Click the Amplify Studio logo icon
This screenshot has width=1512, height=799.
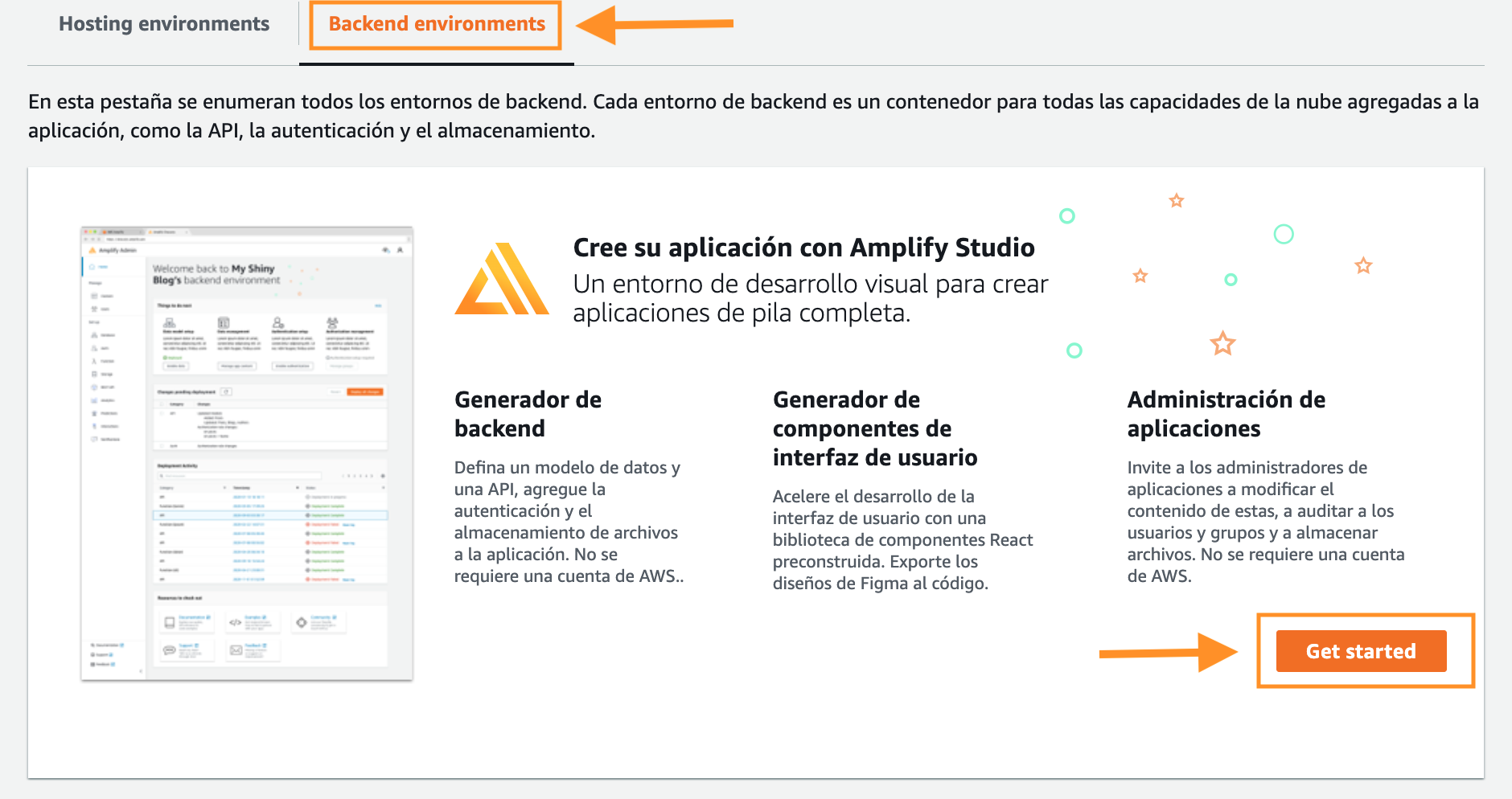point(502,279)
